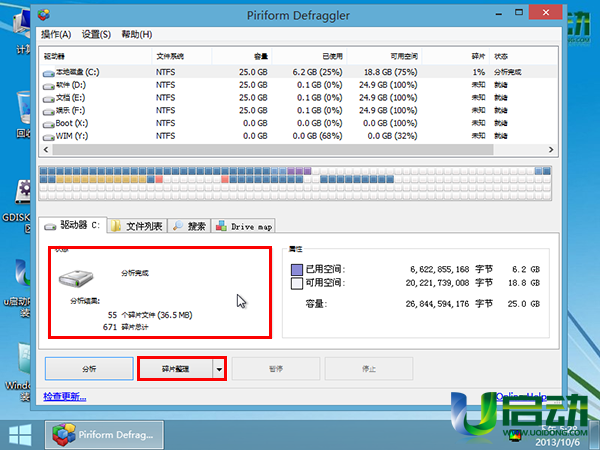
Task: Click the folder icon on 文件列表 tab
Action: click(116, 226)
